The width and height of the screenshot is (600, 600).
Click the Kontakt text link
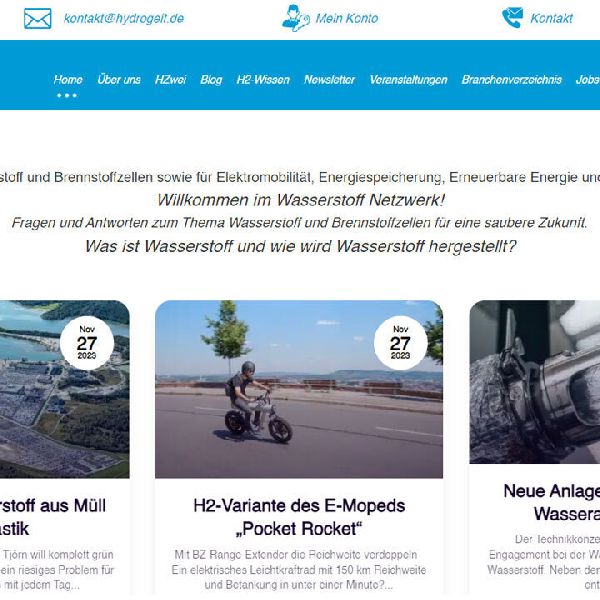(x=551, y=18)
